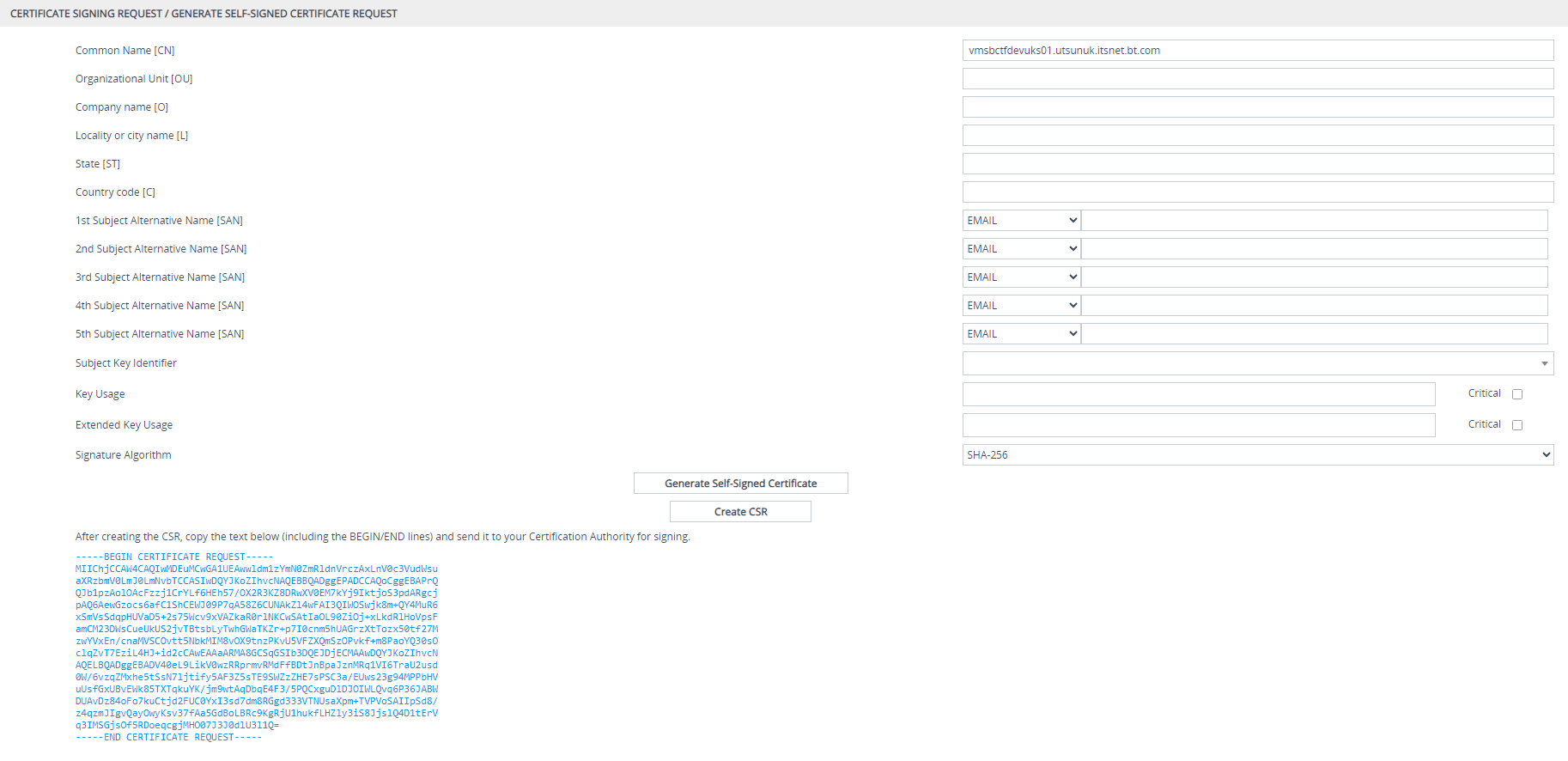Screen dimensions: 1568x761
Task: Focus the Country code [C] field
Action: [1258, 192]
